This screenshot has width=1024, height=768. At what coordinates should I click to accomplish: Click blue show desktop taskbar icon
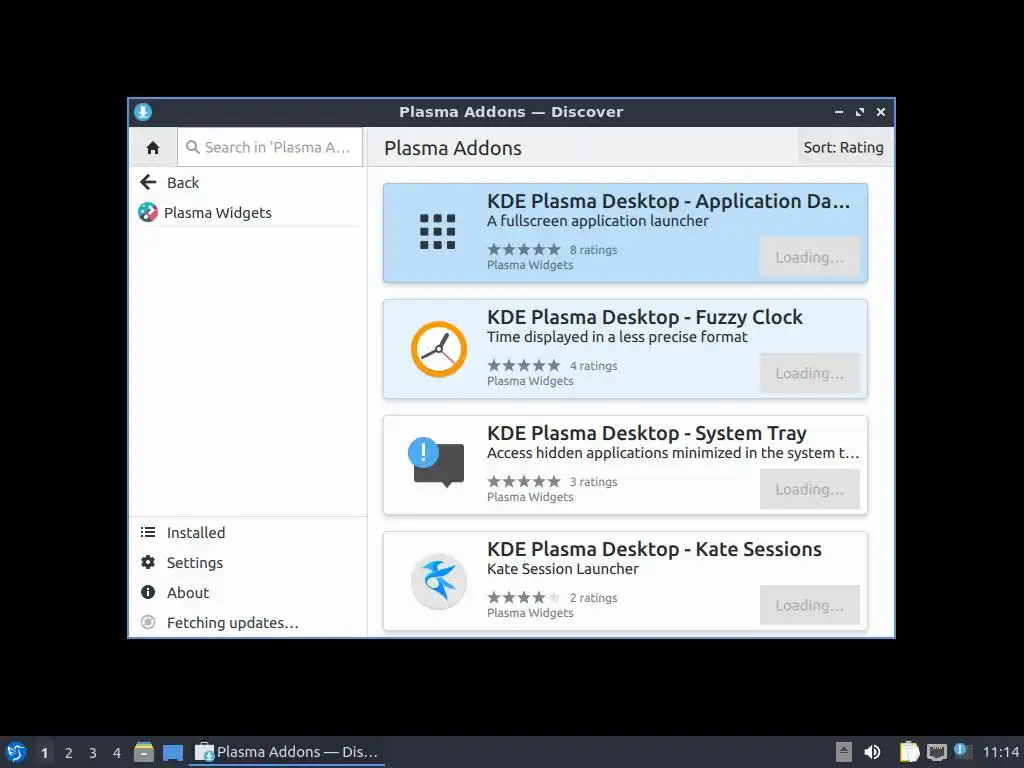(x=172, y=753)
